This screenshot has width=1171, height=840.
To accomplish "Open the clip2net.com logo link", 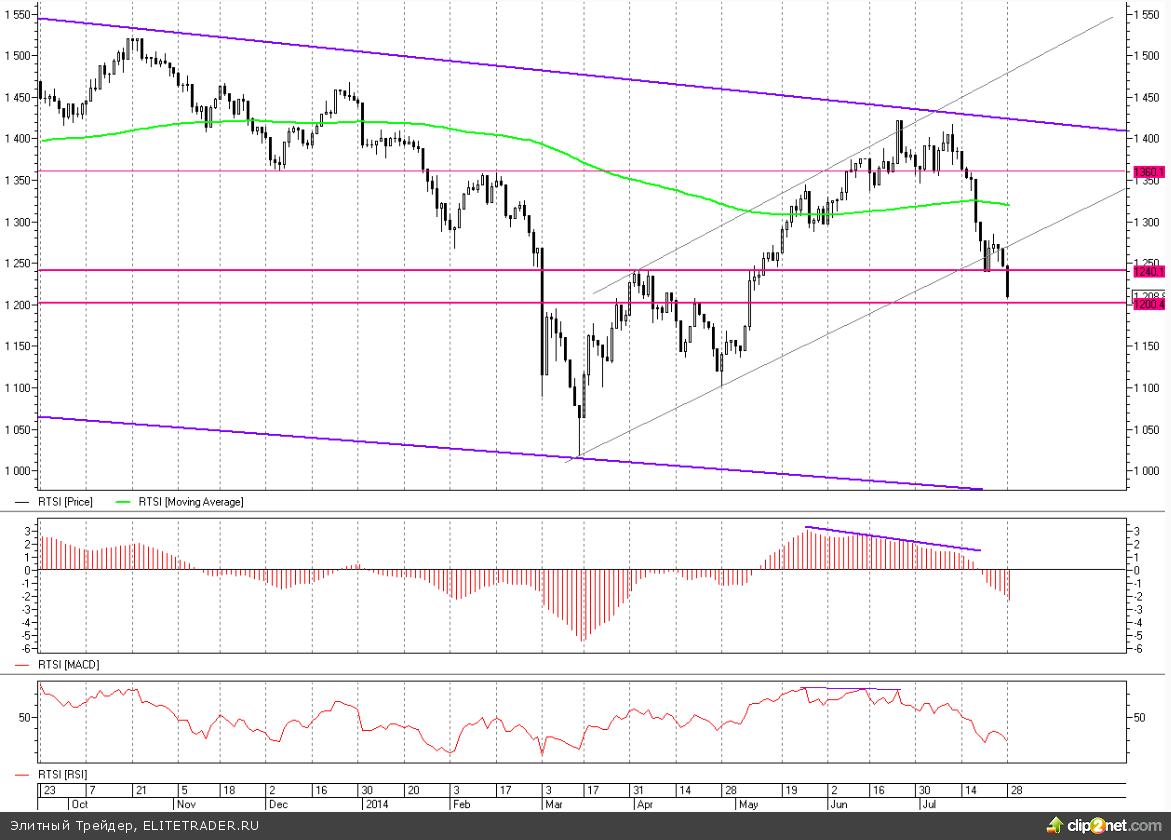I will tap(1112, 825).
